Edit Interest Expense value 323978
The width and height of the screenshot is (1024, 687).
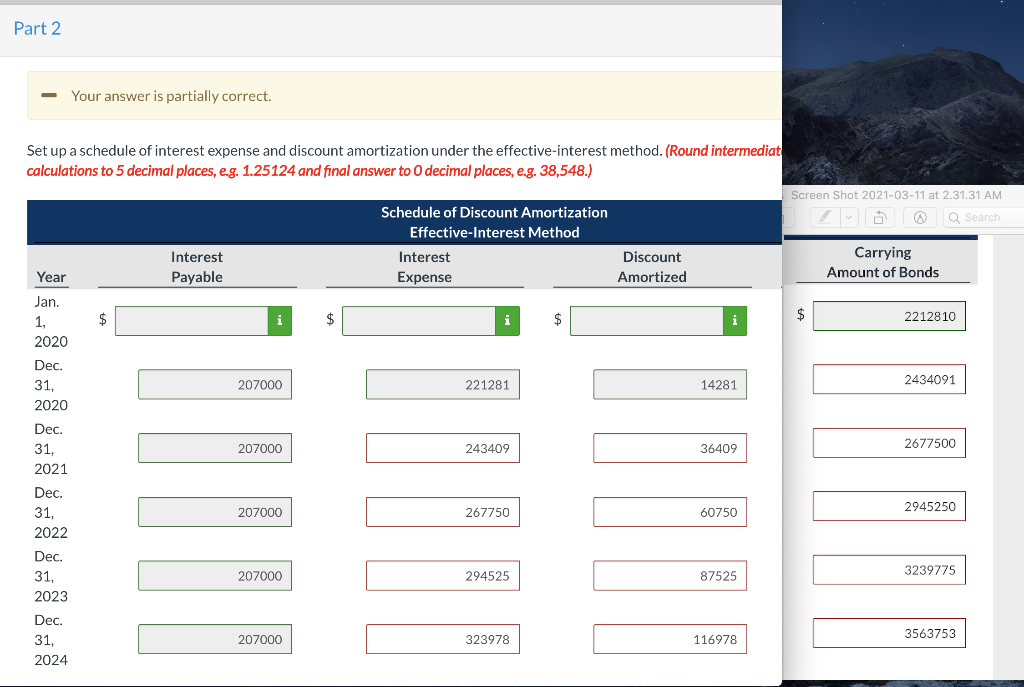[x=443, y=639]
